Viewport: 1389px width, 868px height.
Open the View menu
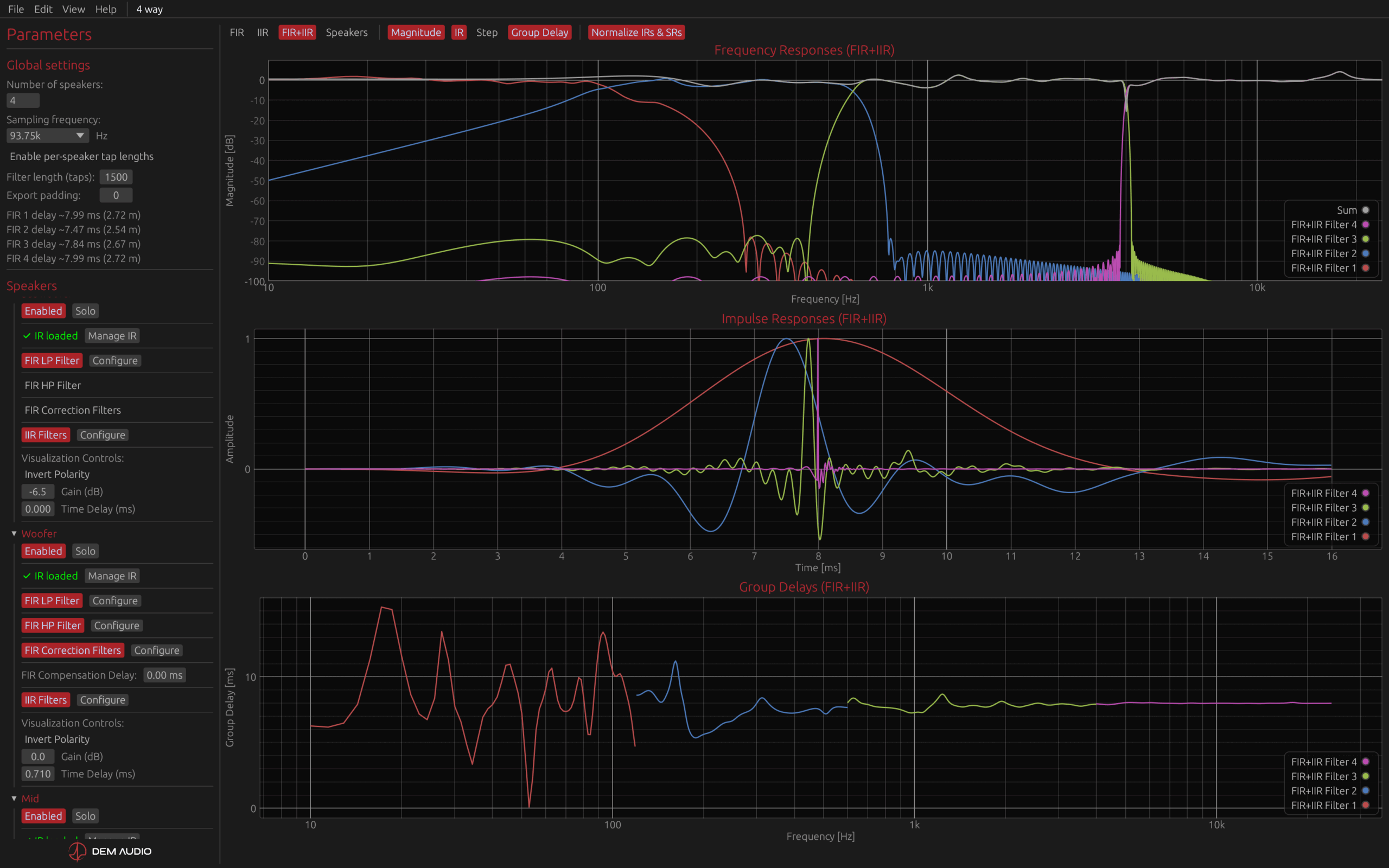73,9
